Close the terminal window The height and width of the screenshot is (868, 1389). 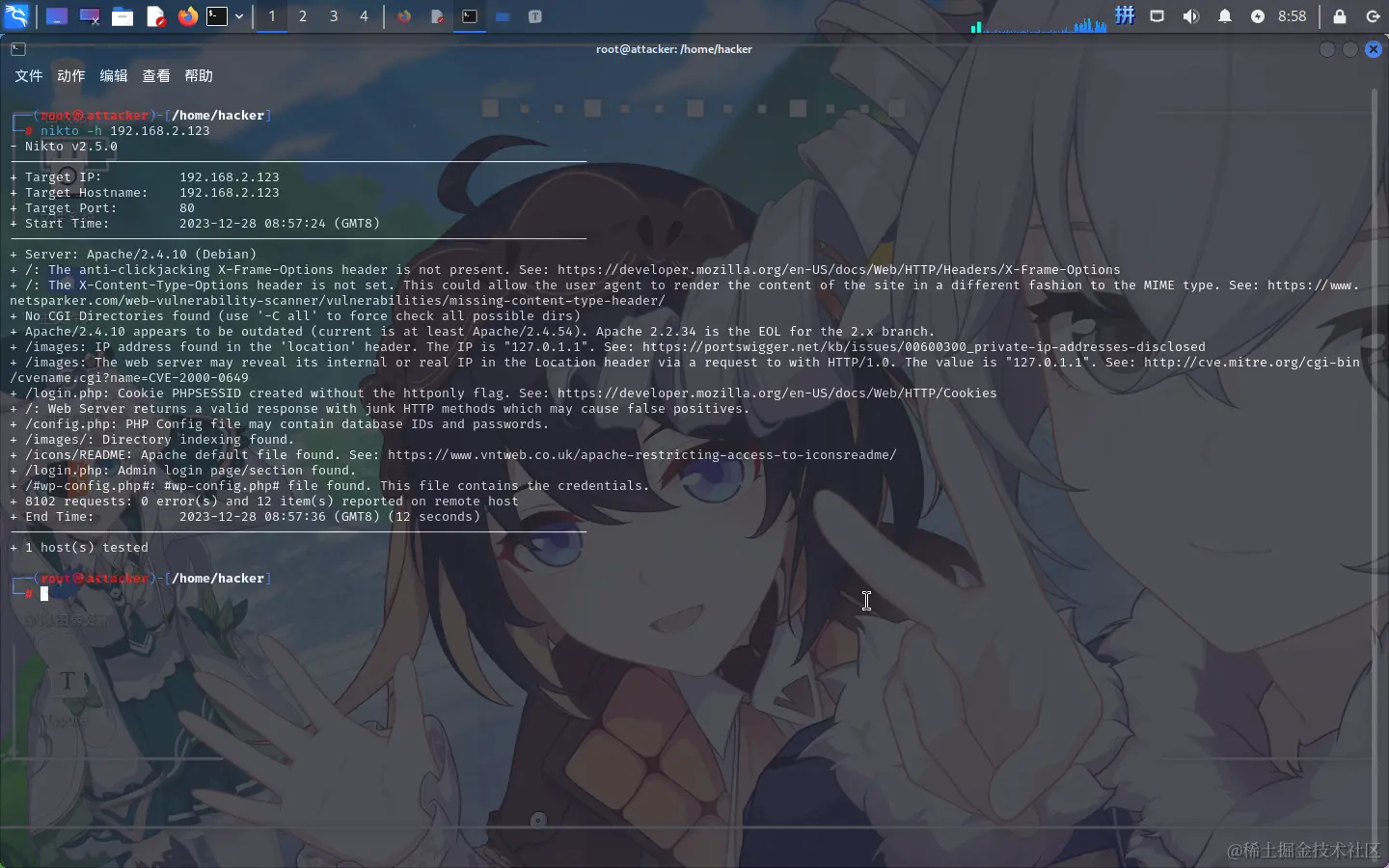[1374, 49]
